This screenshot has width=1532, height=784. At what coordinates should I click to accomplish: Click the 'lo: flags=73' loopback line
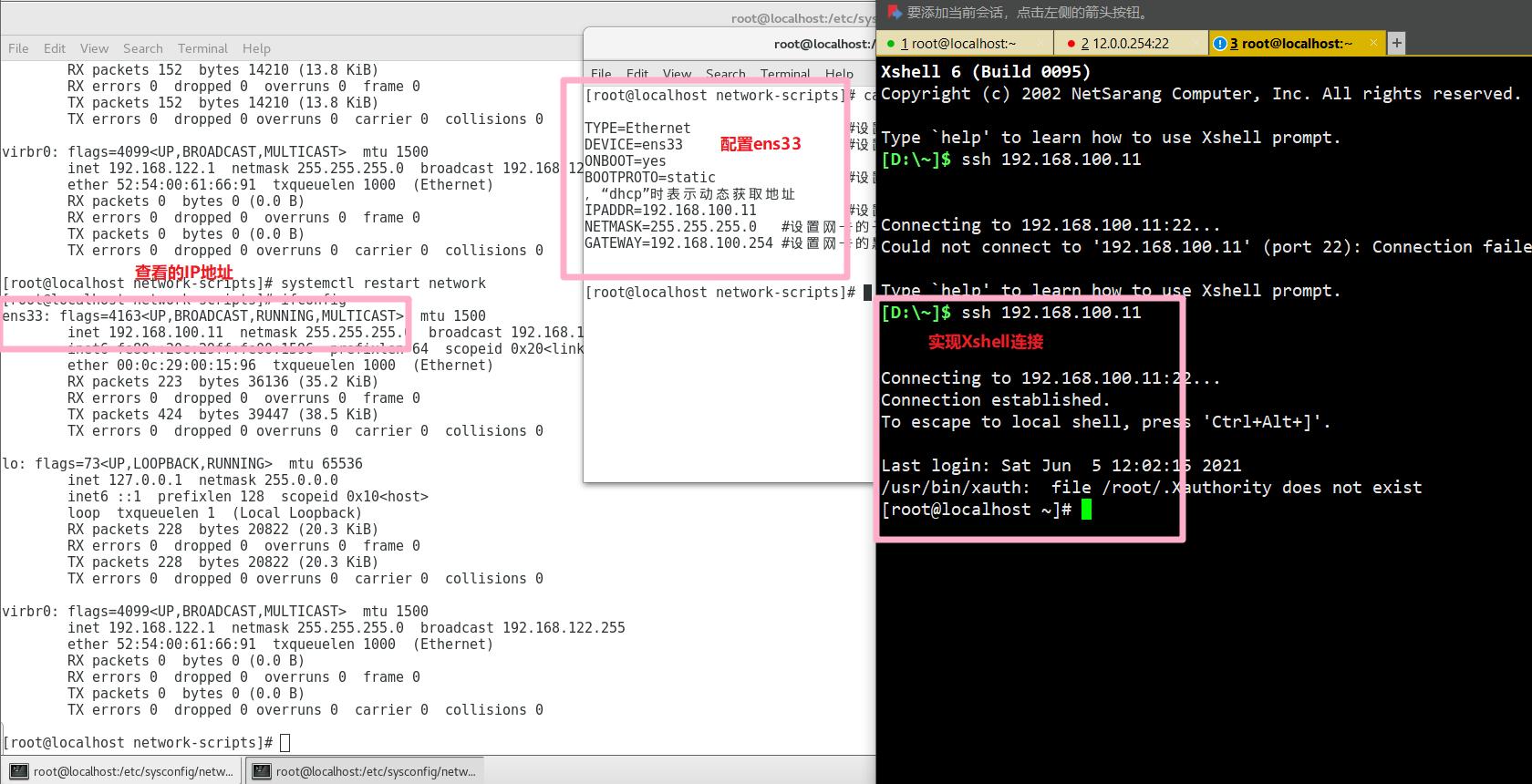(x=182, y=463)
